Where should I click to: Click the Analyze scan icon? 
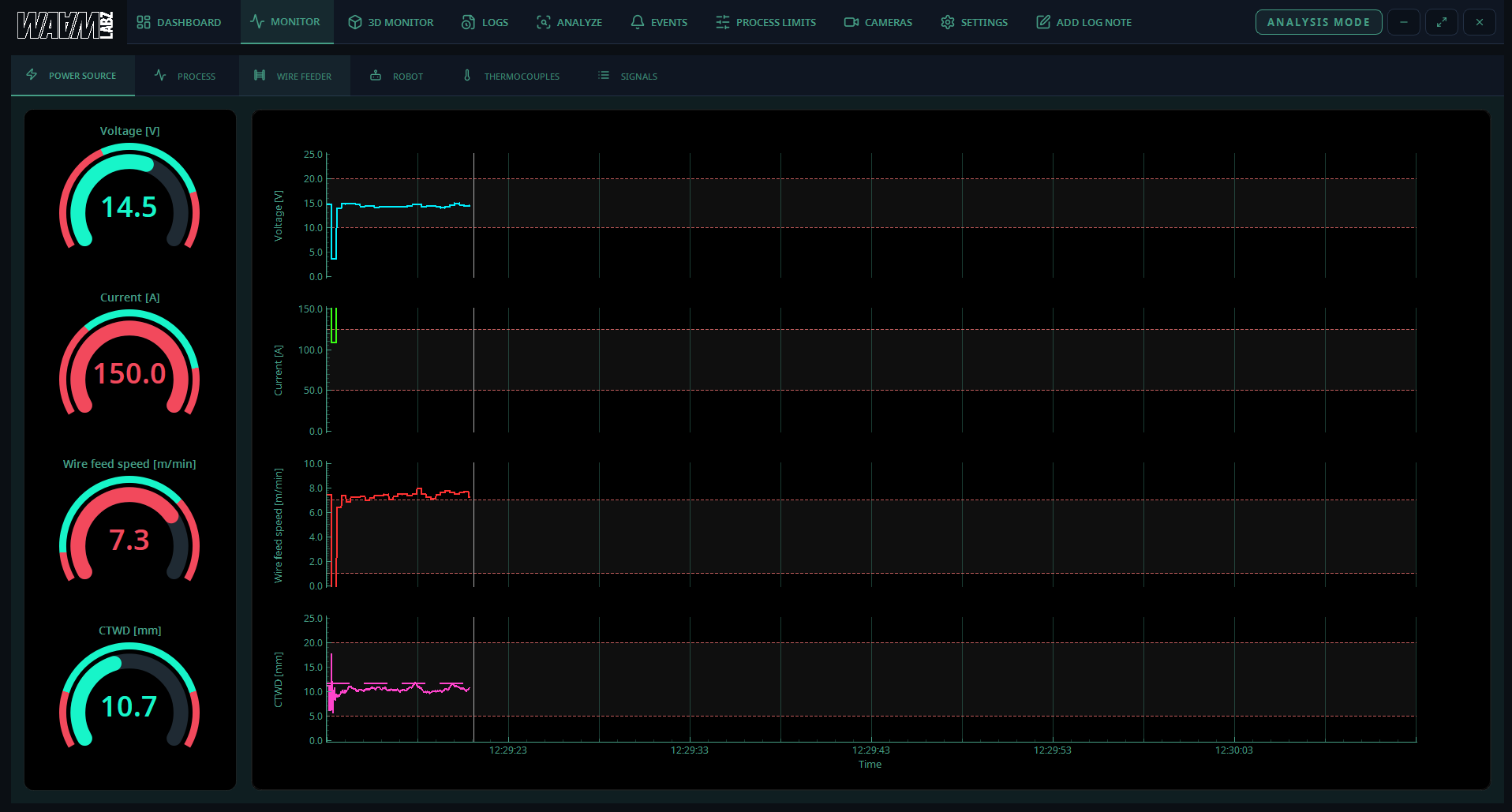click(544, 22)
